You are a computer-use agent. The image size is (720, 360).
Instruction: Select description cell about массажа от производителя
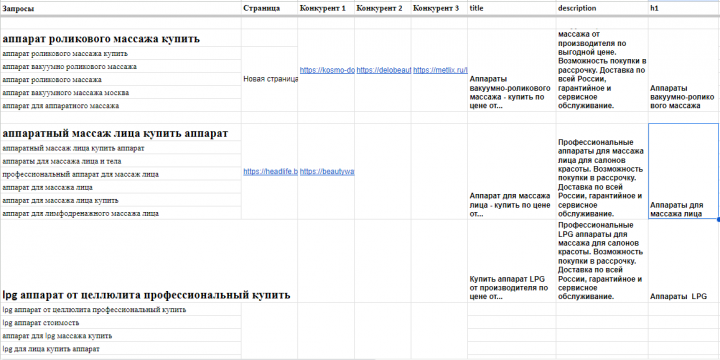(602, 70)
